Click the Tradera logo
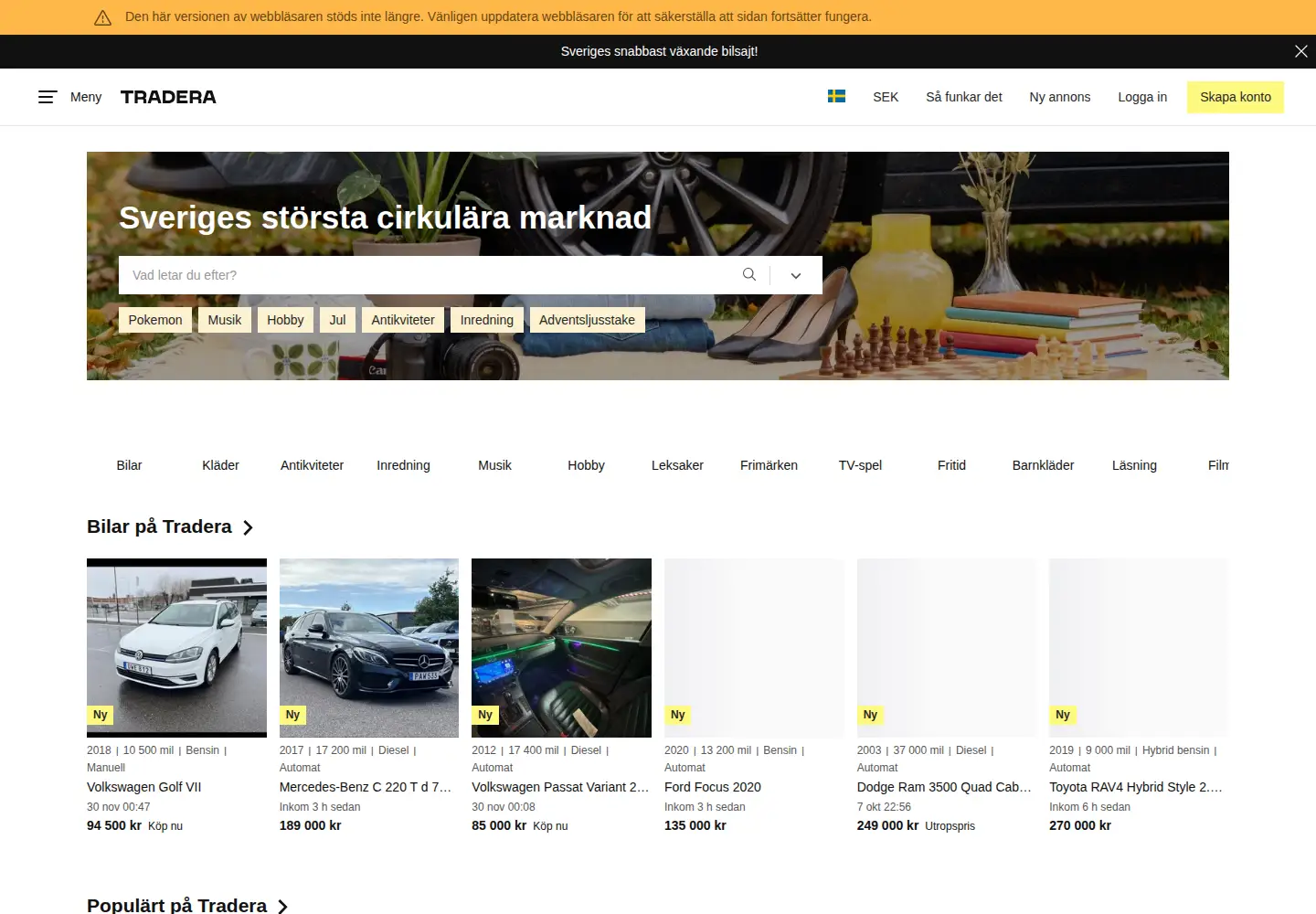The width and height of the screenshot is (1316, 914). pos(168,97)
